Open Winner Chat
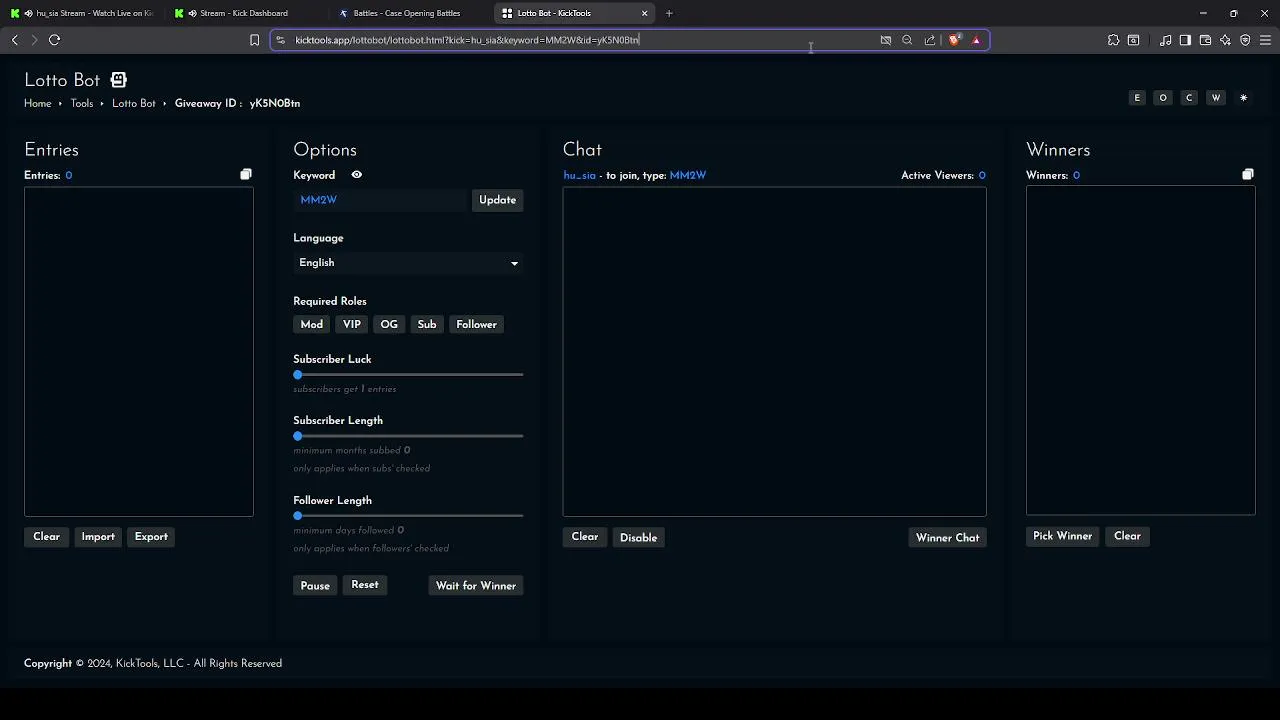This screenshot has height=720, width=1280. (948, 538)
